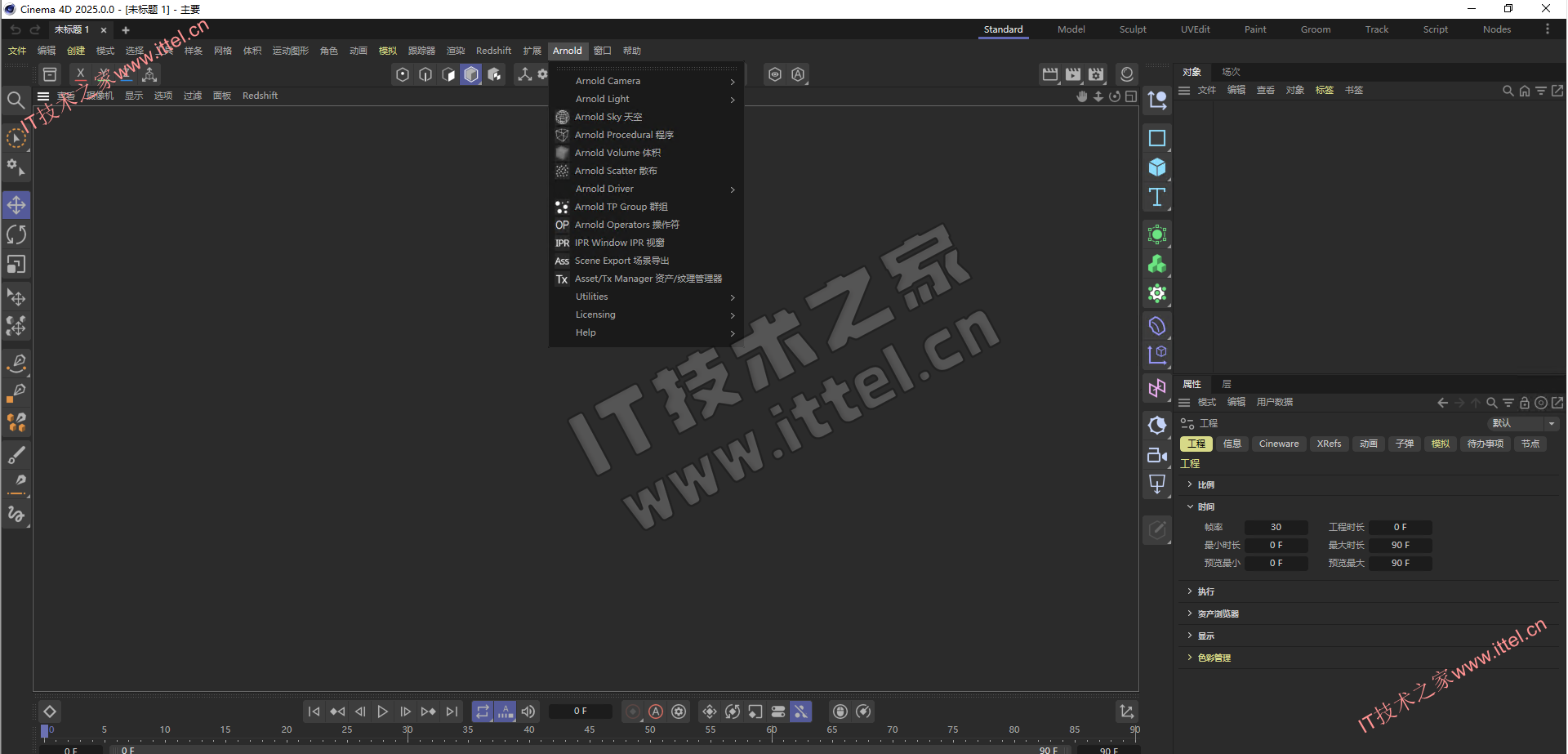Click the Arnold Sky menu icon
1568x754 pixels.
point(562,117)
